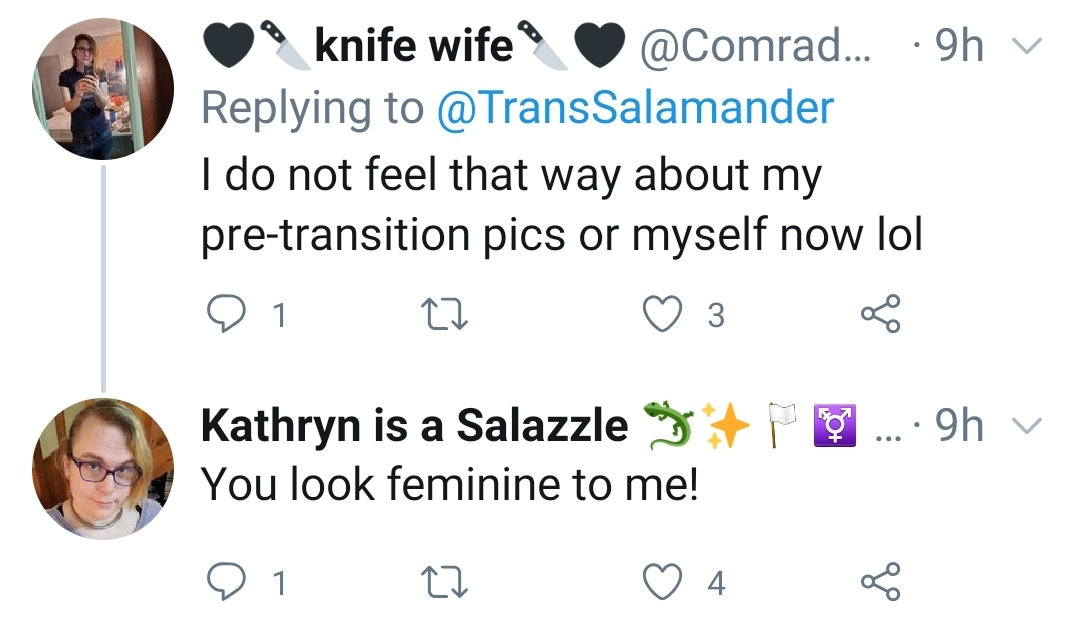Share Kathryn's tweet via share icon
Screen dimensions: 1080x622
point(880,582)
